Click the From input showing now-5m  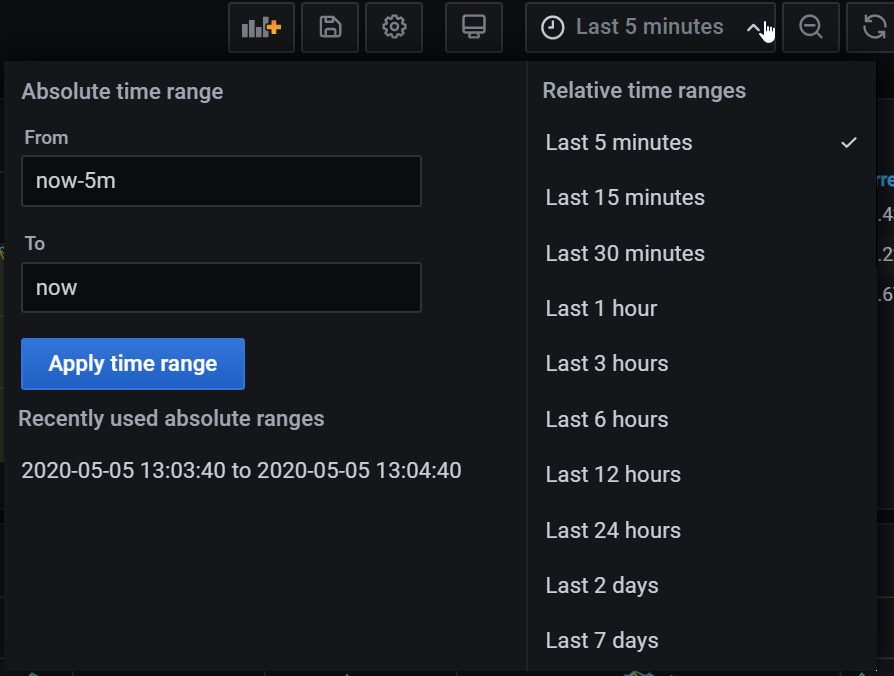(x=221, y=181)
